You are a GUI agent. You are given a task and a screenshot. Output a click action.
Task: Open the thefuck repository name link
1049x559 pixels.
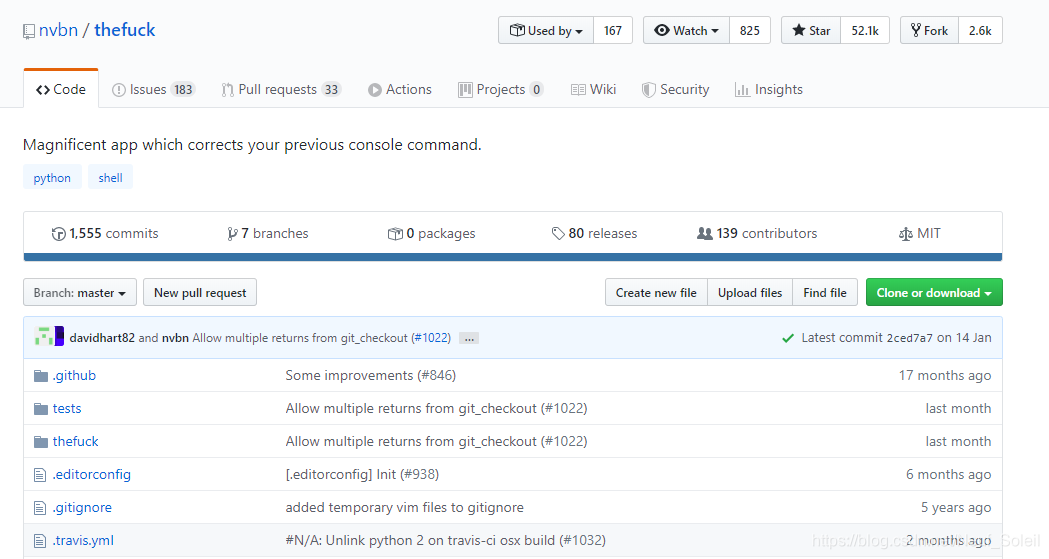point(124,30)
